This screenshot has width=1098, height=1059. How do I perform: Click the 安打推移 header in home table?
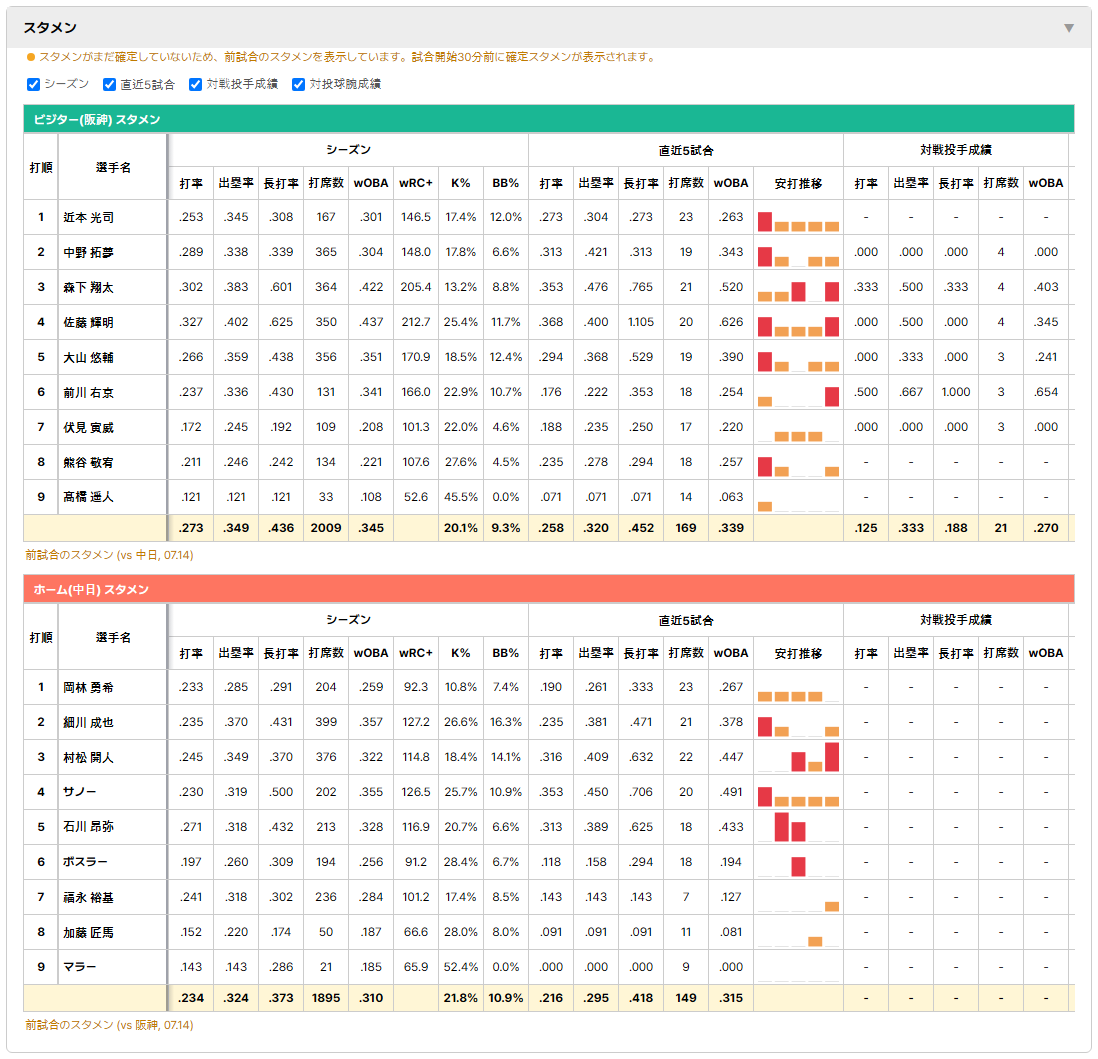pos(798,653)
